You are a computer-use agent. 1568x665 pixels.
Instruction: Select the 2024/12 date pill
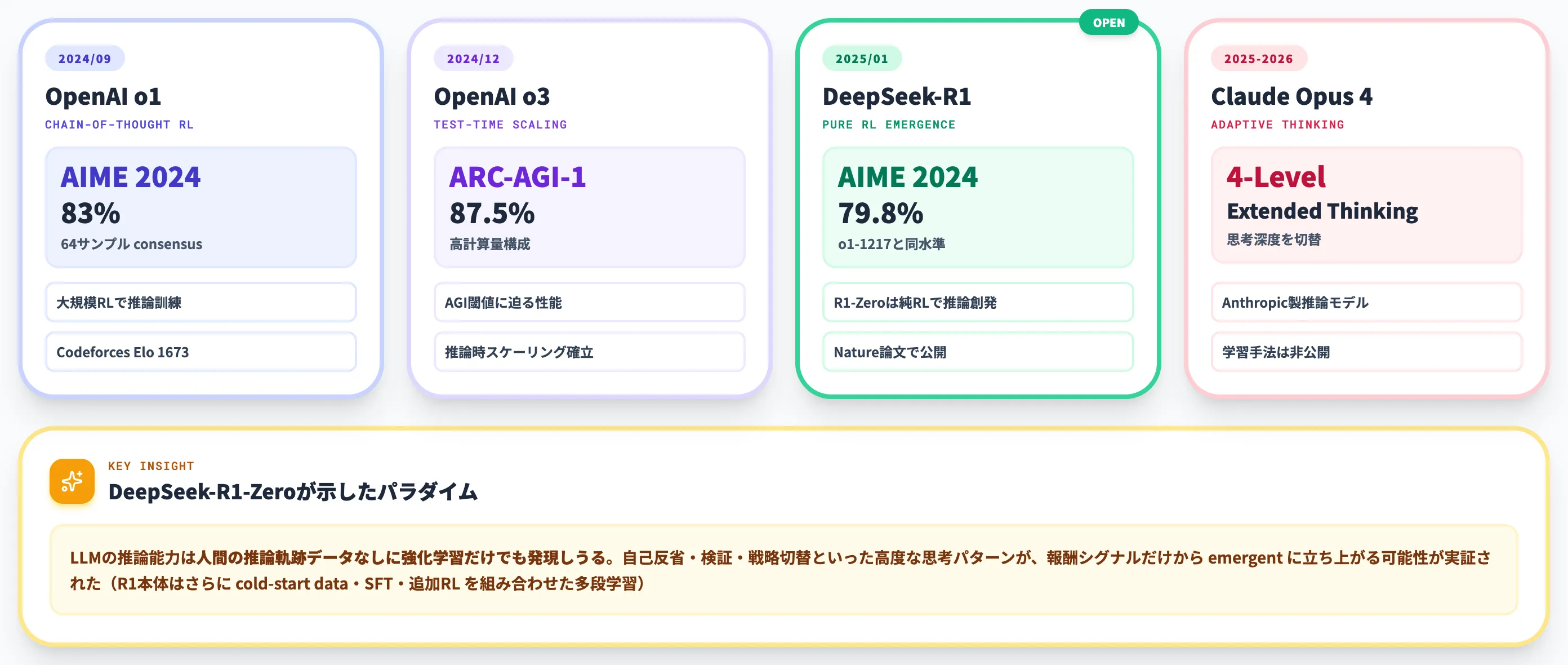(x=473, y=59)
